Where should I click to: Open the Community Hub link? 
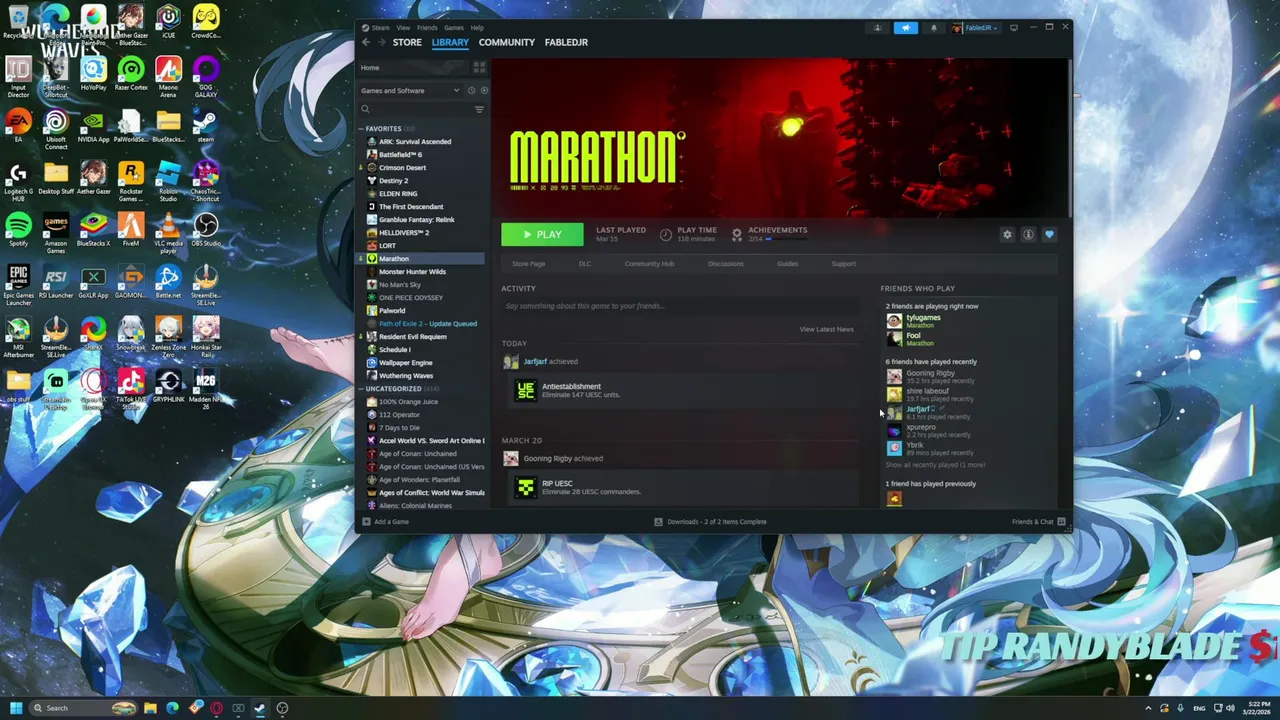click(x=650, y=264)
